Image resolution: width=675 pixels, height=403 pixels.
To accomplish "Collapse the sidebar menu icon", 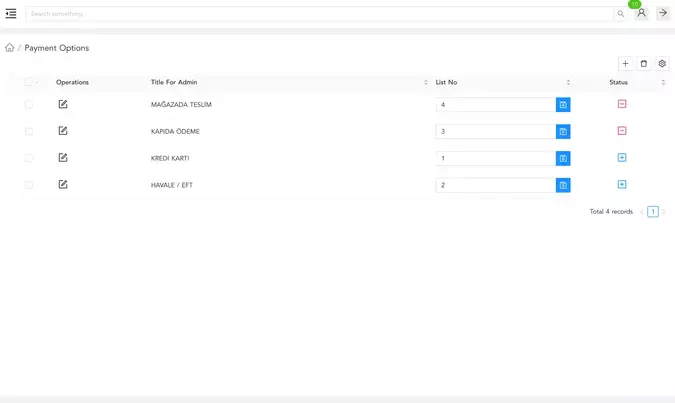I will pyautogui.click(x=11, y=14).
